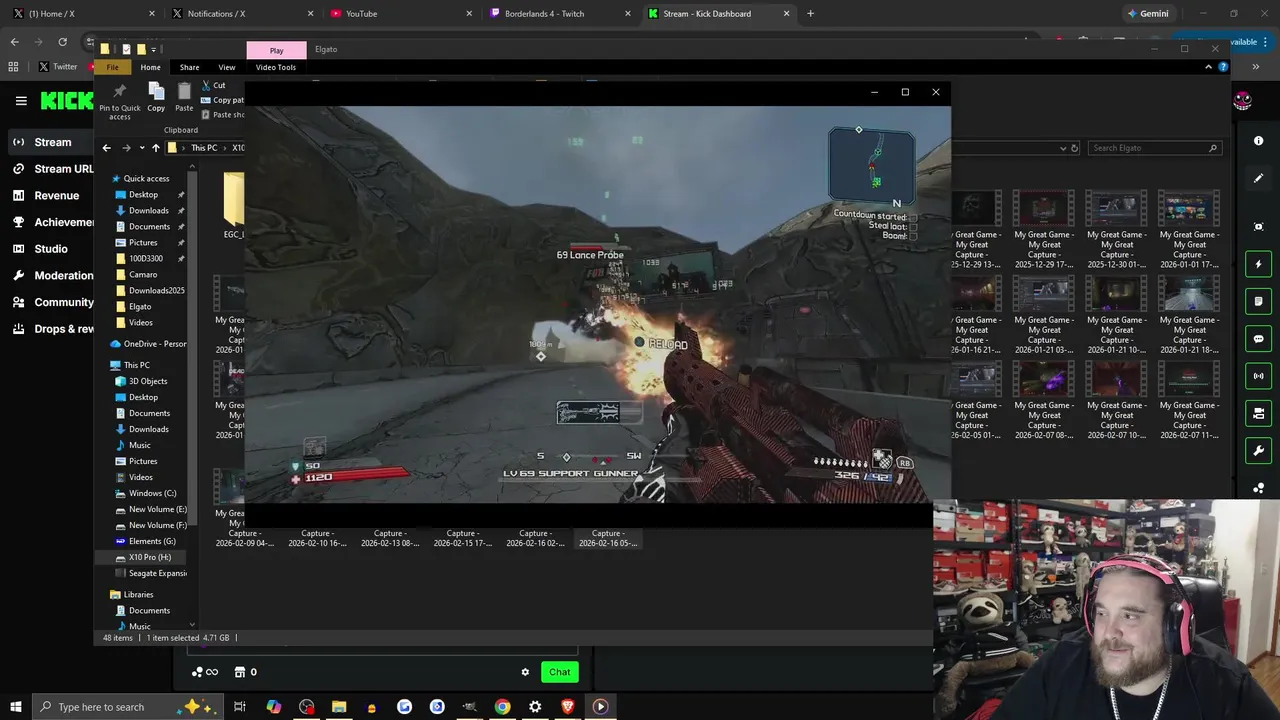Screen dimensions: 1280x720
Task: Open Copilot icon on the taskbar
Action: [273, 707]
